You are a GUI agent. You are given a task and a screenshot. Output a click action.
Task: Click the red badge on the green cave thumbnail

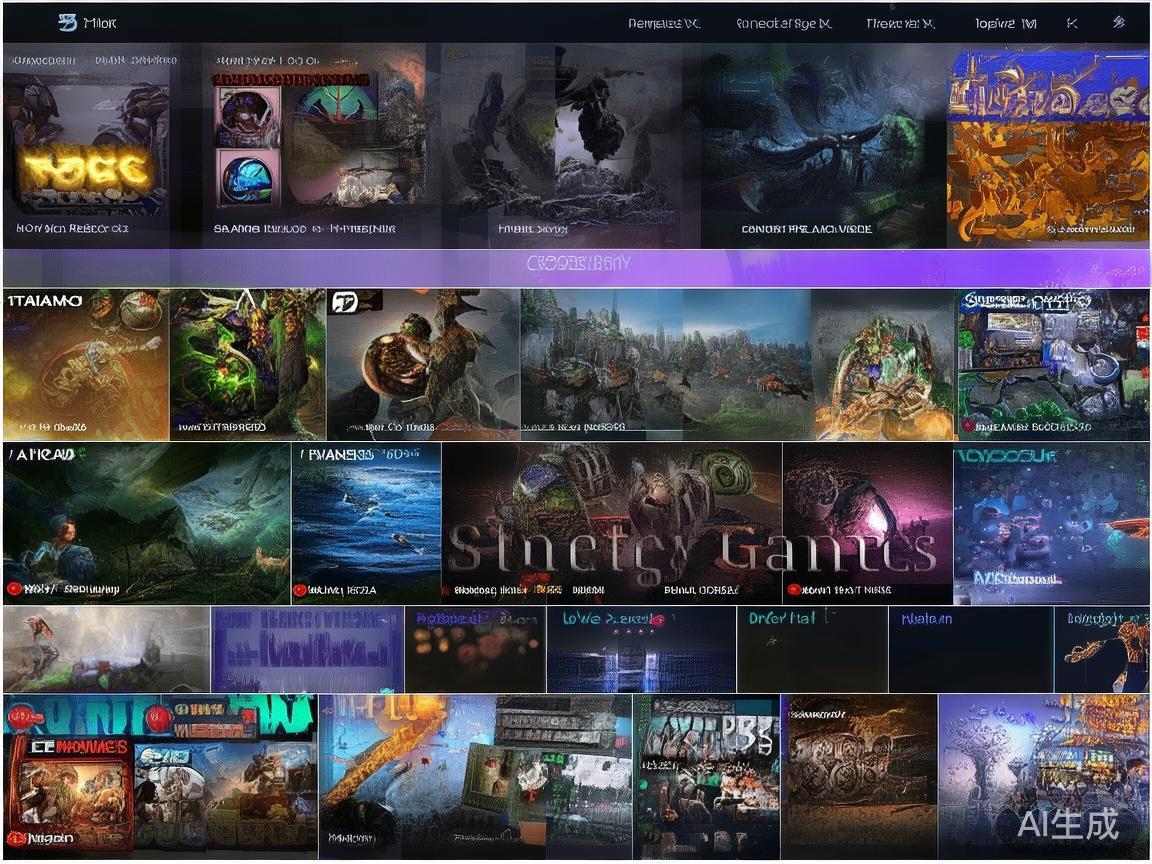[14, 589]
